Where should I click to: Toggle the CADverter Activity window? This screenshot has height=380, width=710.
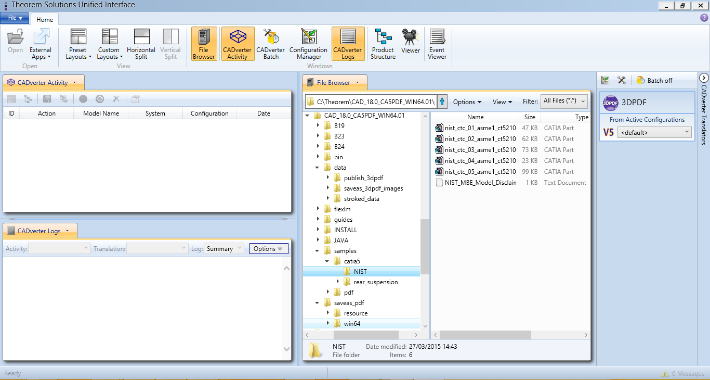(x=238, y=43)
